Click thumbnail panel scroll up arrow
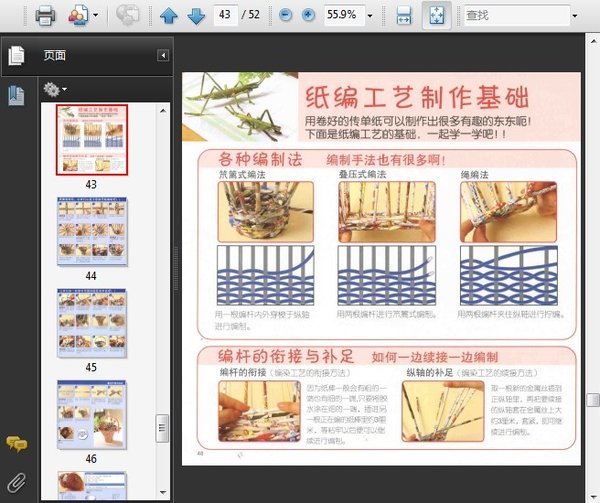The image size is (600, 503). click(163, 111)
